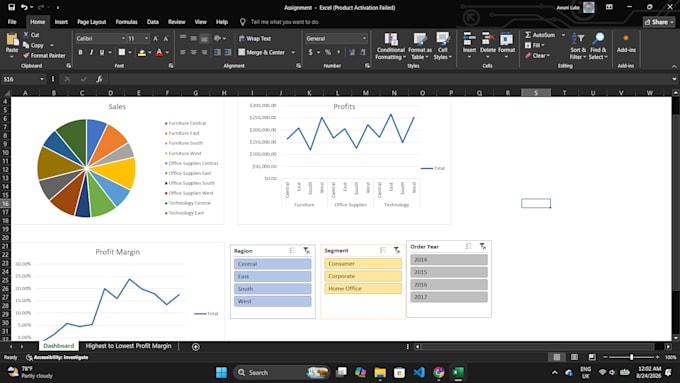This screenshot has width=680, height=383.
Task: Open Cell Styles dropdown
Action: [442, 46]
